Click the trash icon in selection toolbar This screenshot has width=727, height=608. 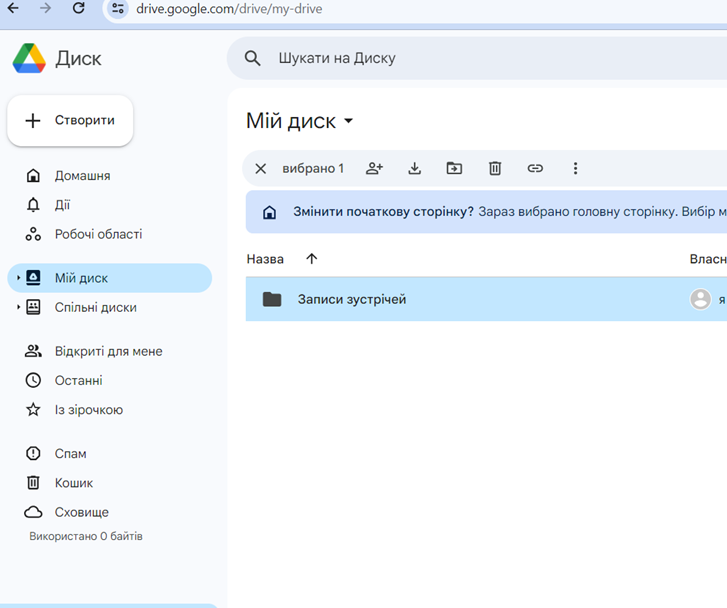[x=495, y=168]
